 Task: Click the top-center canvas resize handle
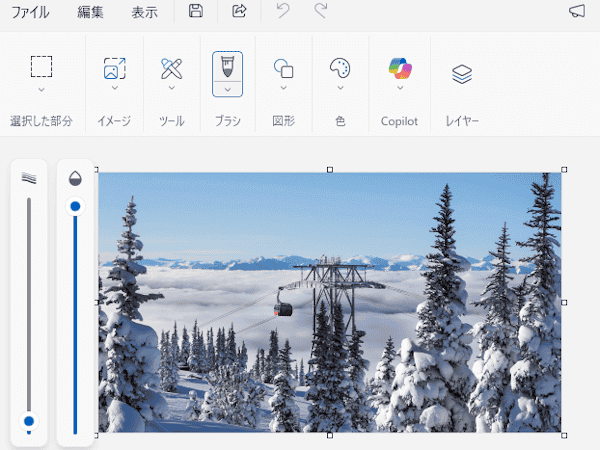tap(330, 170)
